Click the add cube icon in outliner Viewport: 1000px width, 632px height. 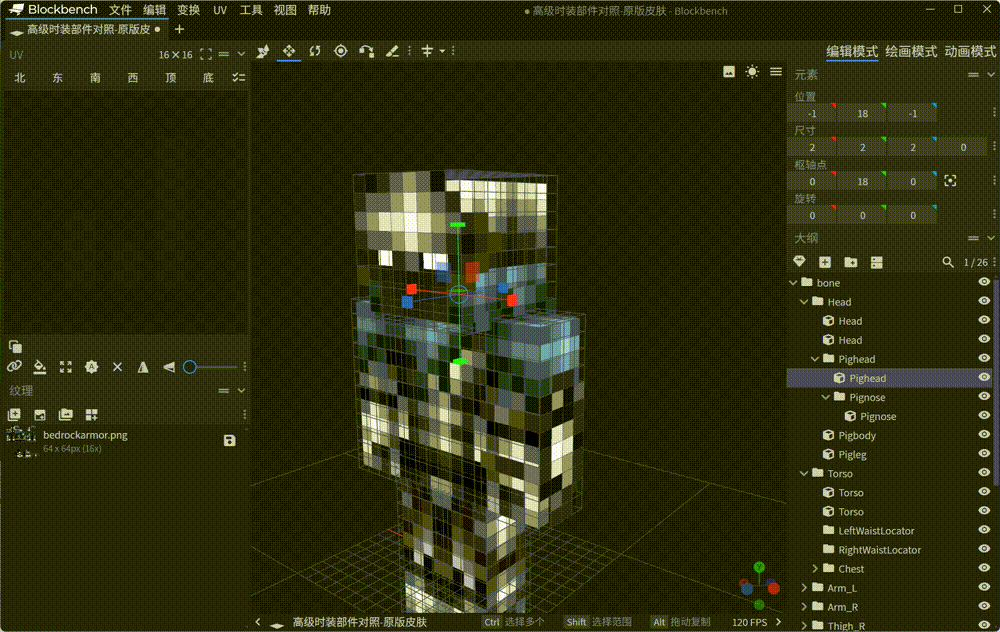pos(825,262)
